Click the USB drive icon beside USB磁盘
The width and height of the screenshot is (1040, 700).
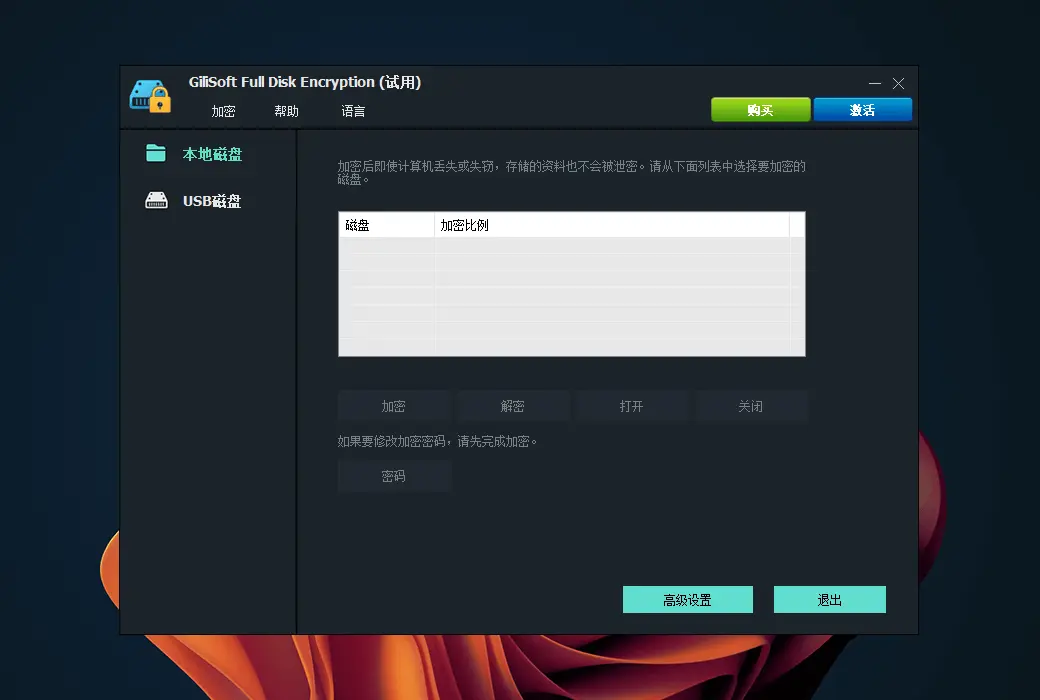point(157,200)
